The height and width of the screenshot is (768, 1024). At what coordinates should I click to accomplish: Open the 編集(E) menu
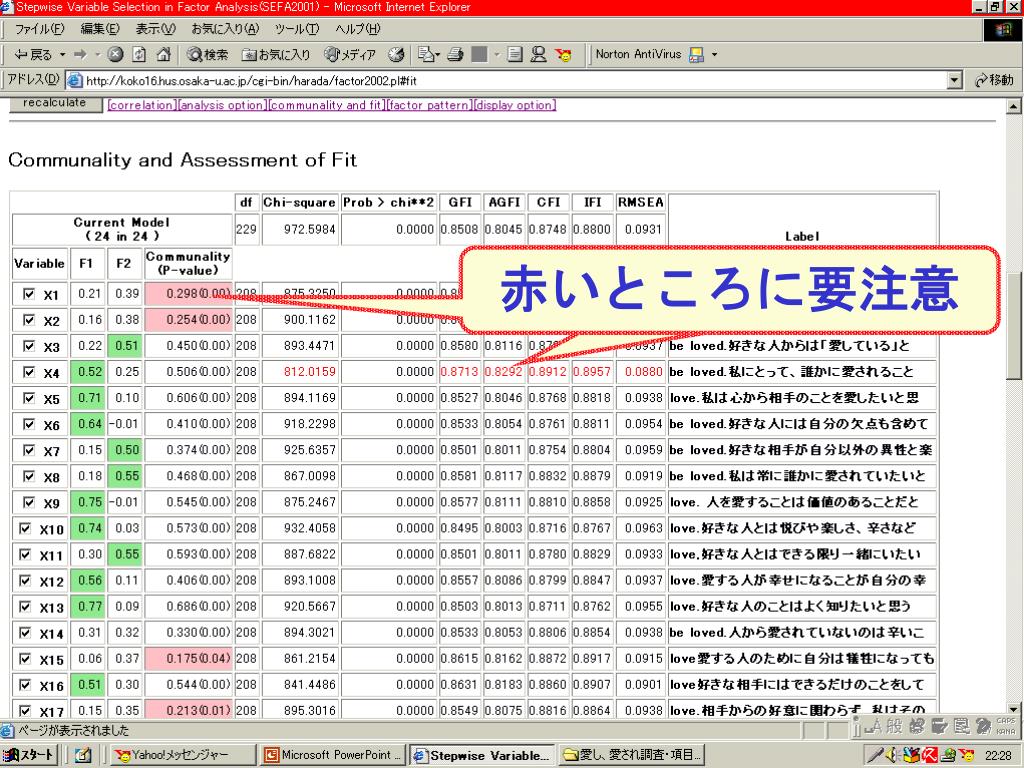(x=100, y=29)
